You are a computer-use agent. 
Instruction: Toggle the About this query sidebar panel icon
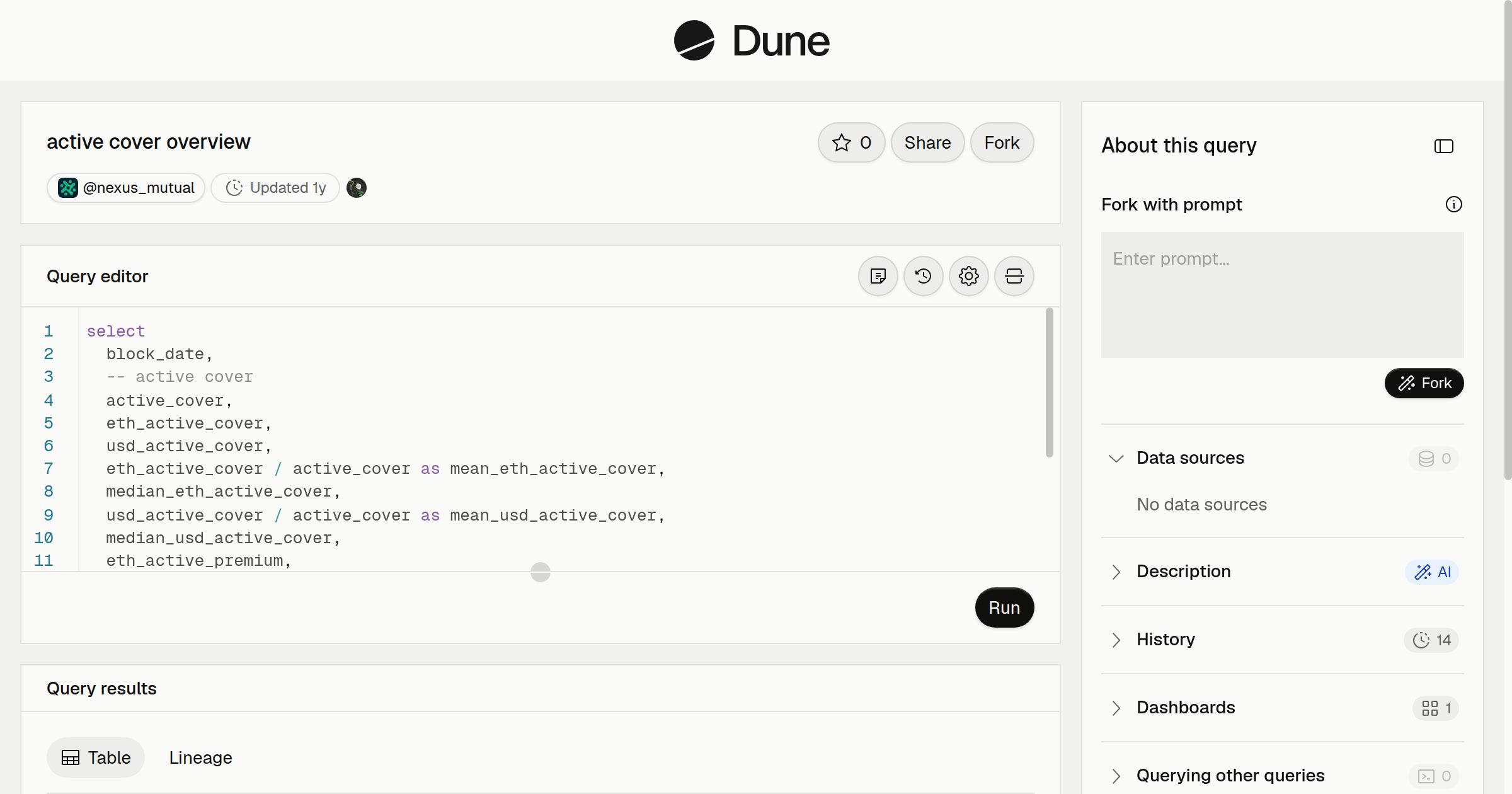pos(1444,146)
